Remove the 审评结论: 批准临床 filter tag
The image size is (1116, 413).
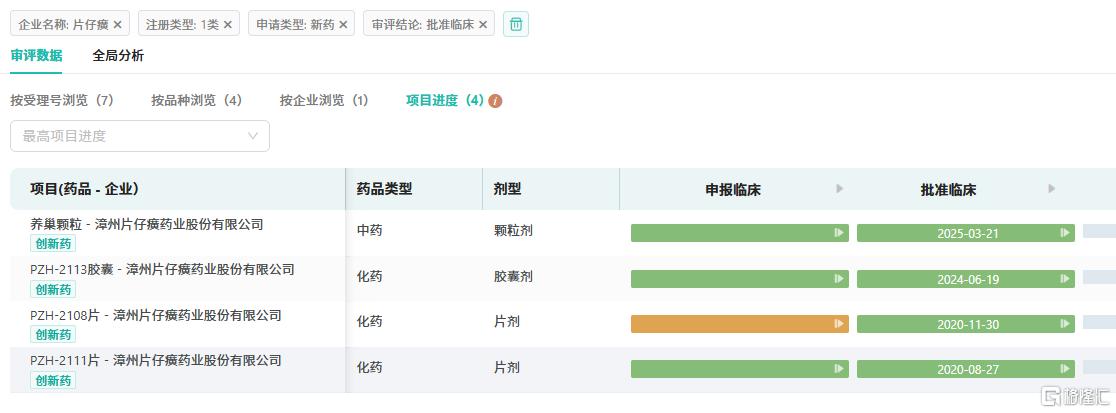pyautogui.click(x=483, y=24)
